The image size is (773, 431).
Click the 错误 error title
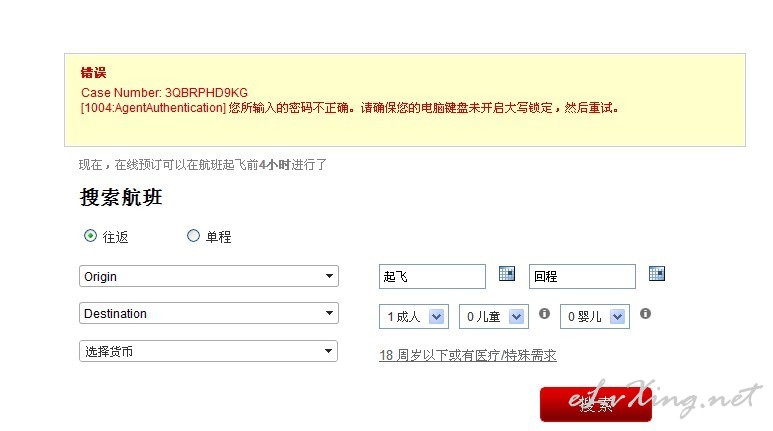[94, 72]
